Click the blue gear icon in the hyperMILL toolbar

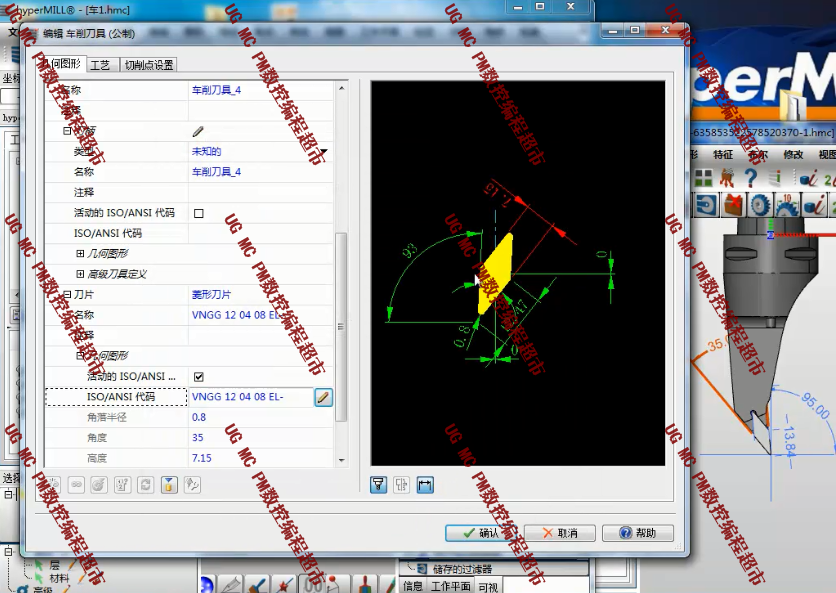pos(760,205)
